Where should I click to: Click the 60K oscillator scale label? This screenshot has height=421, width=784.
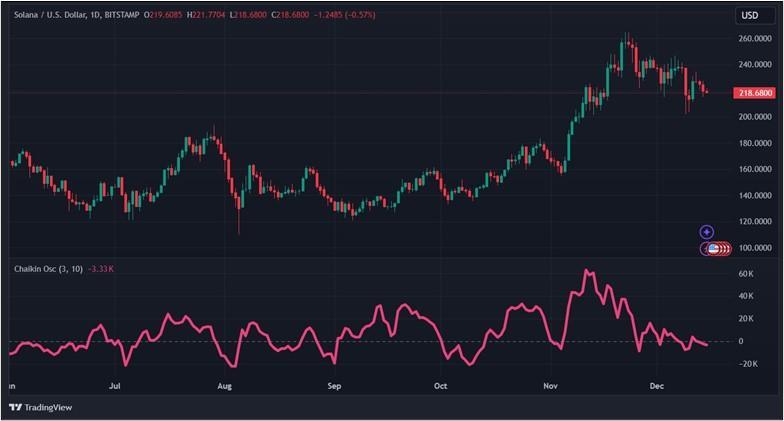point(746,274)
